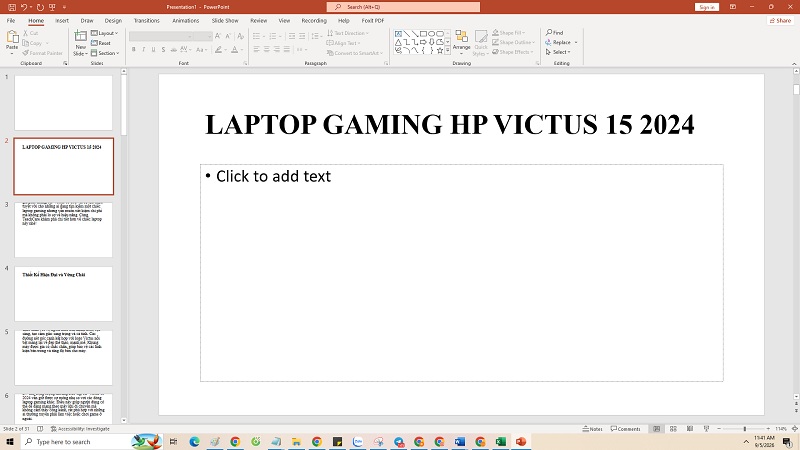Select the Right Arrow shape

tap(423, 42)
